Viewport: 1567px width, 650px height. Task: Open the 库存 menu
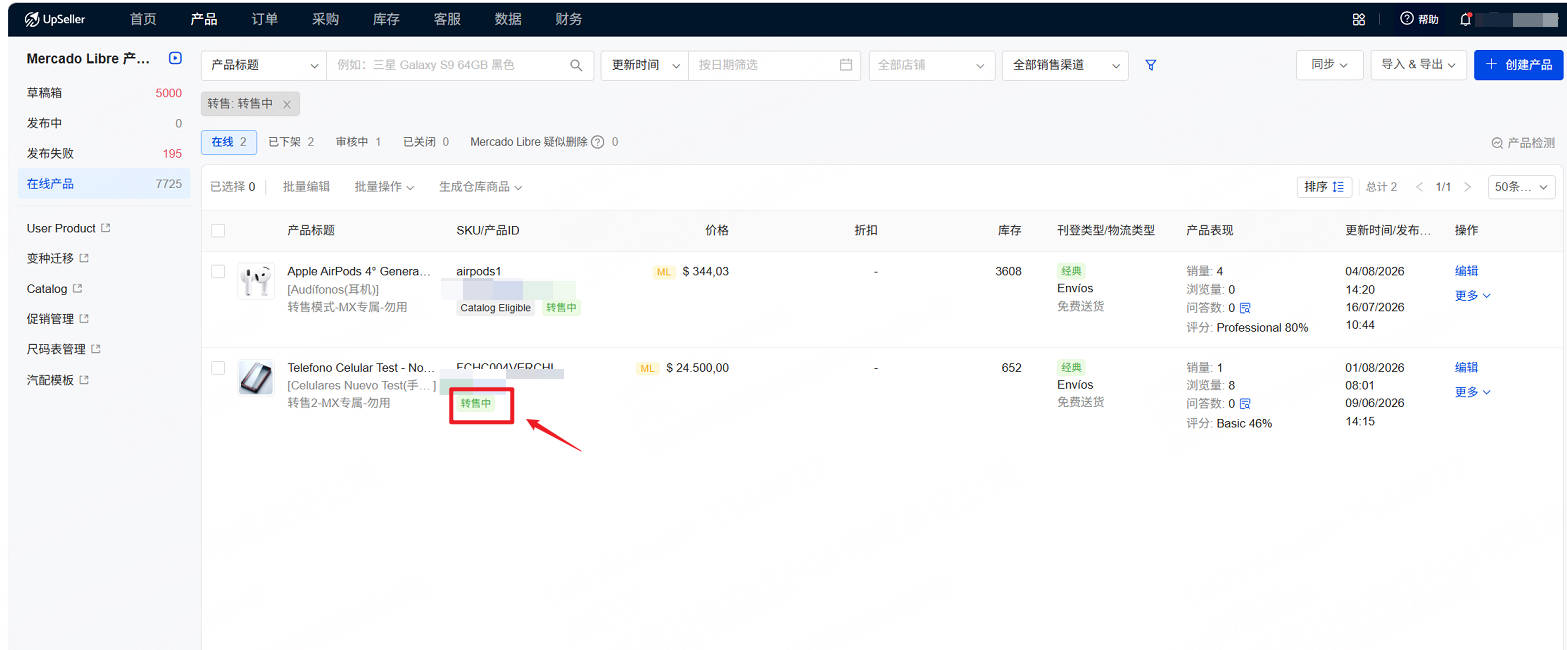(x=386, y=19)
